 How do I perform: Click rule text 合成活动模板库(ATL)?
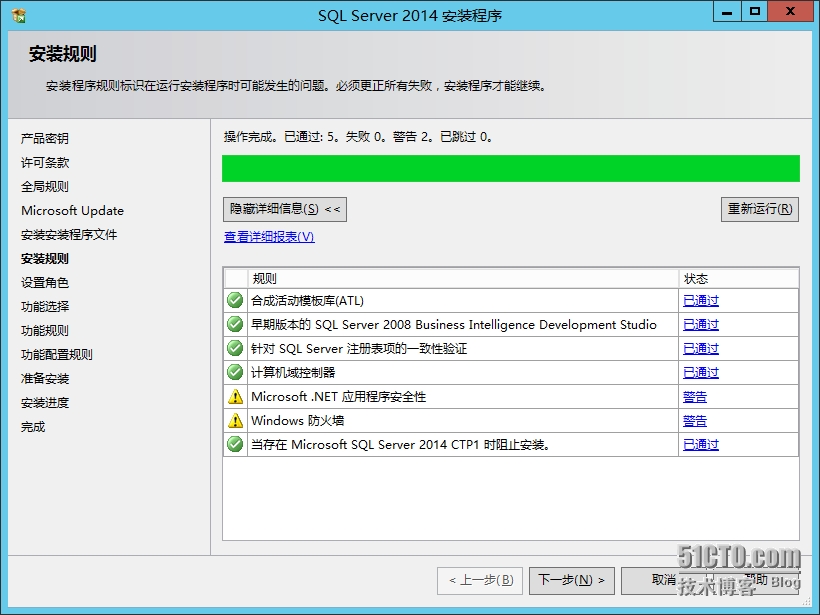coord(308,301)
